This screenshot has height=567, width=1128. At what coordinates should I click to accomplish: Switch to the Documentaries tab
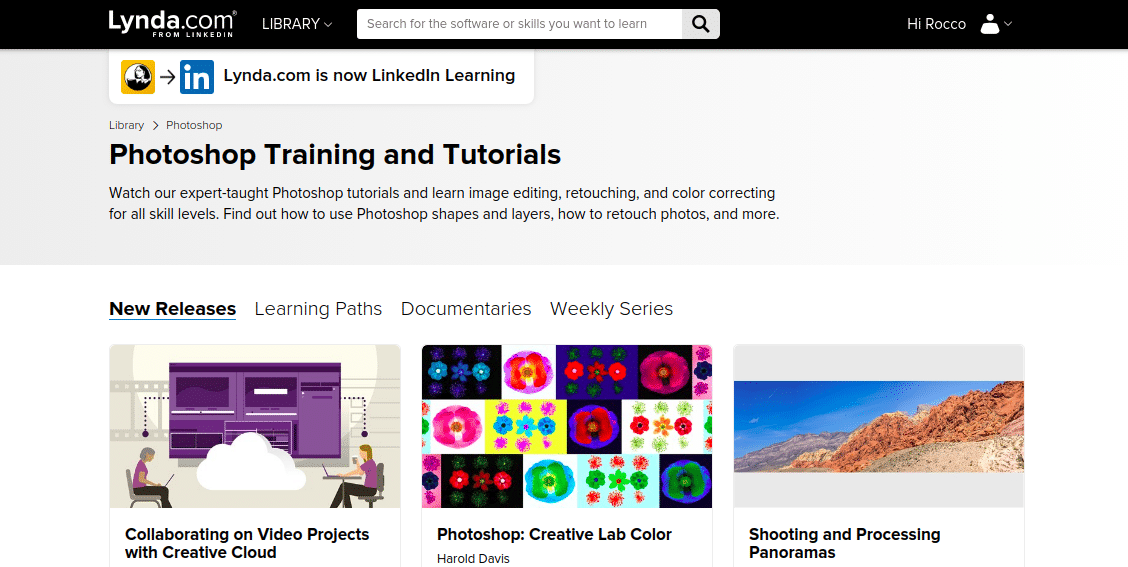click(x=465, y=309)
